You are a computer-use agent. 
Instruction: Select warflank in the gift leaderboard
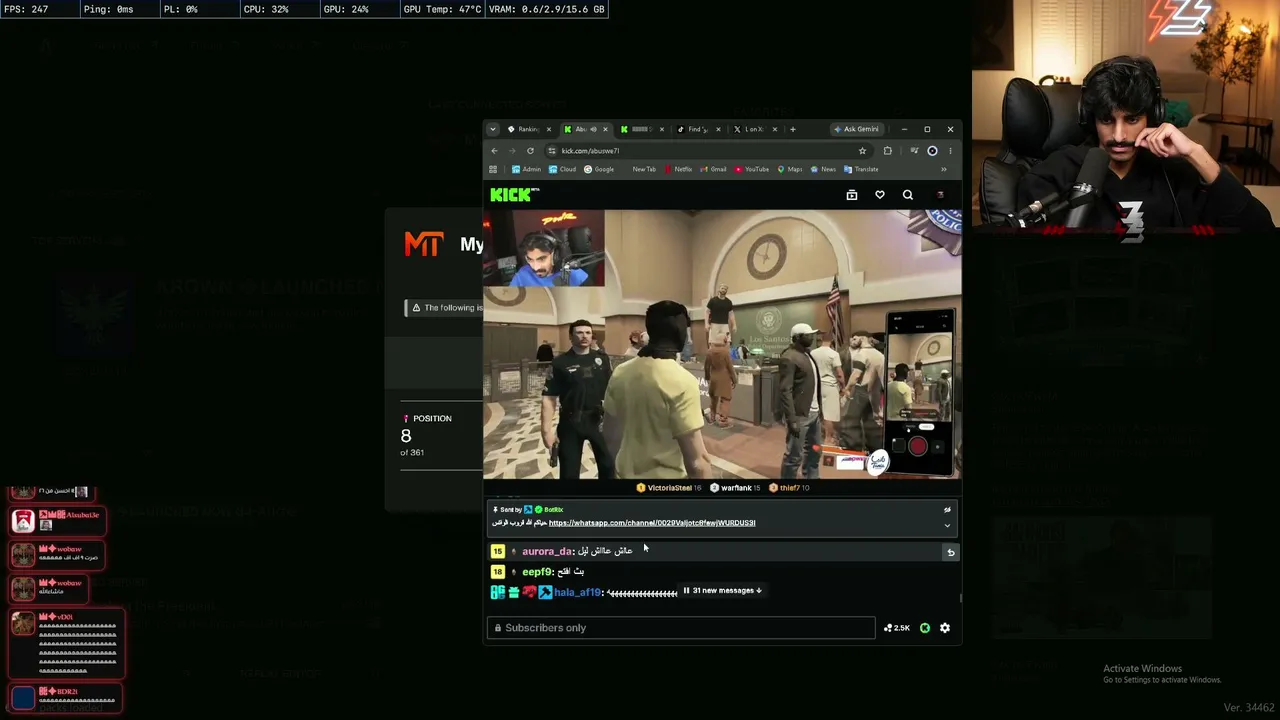tap(735, 488)
